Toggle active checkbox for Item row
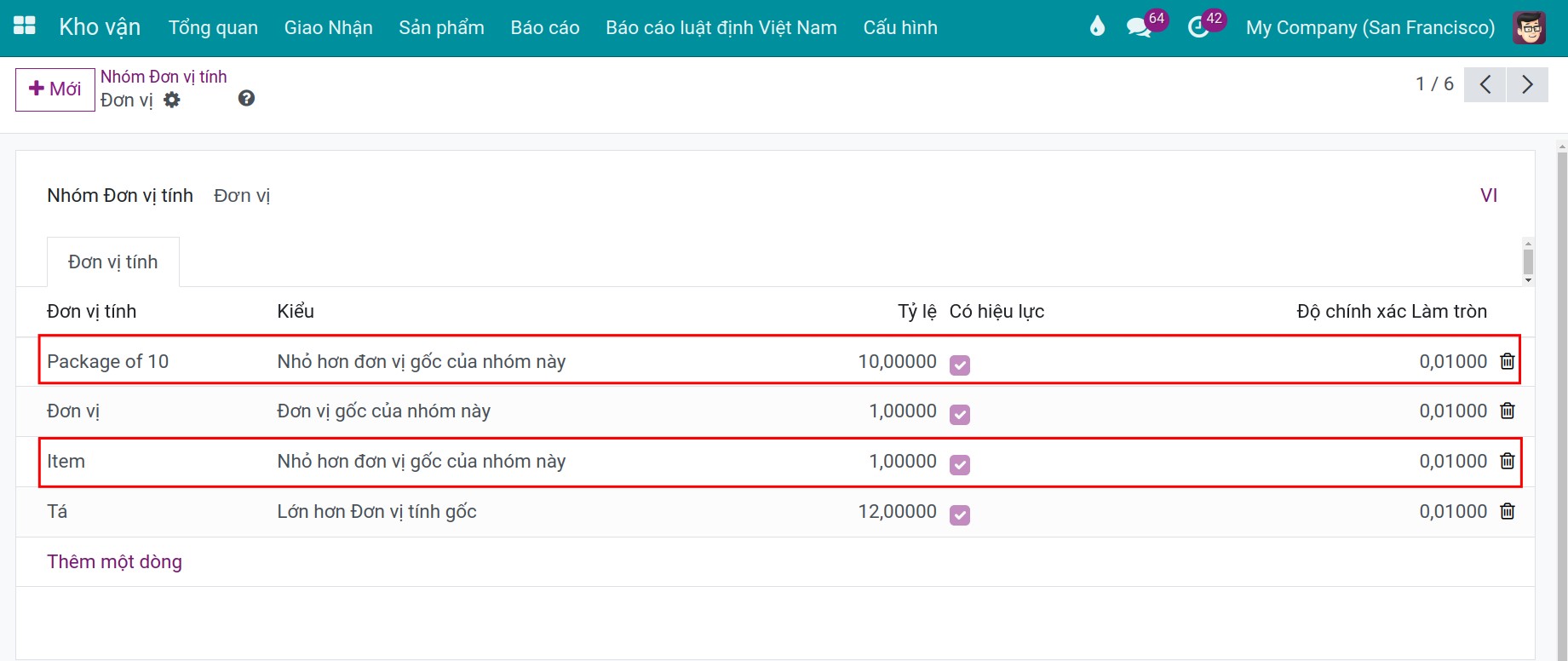The height and width of the screenshot is (661, 1568). pyautogui.click(x=960, y=464)
